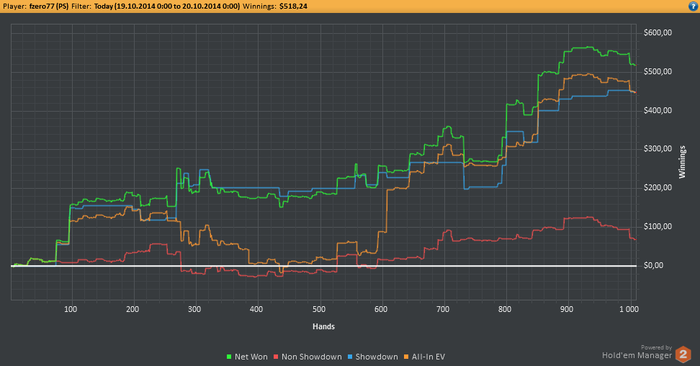
Task: Click the Hands axis title
Action: pos(324,326)
